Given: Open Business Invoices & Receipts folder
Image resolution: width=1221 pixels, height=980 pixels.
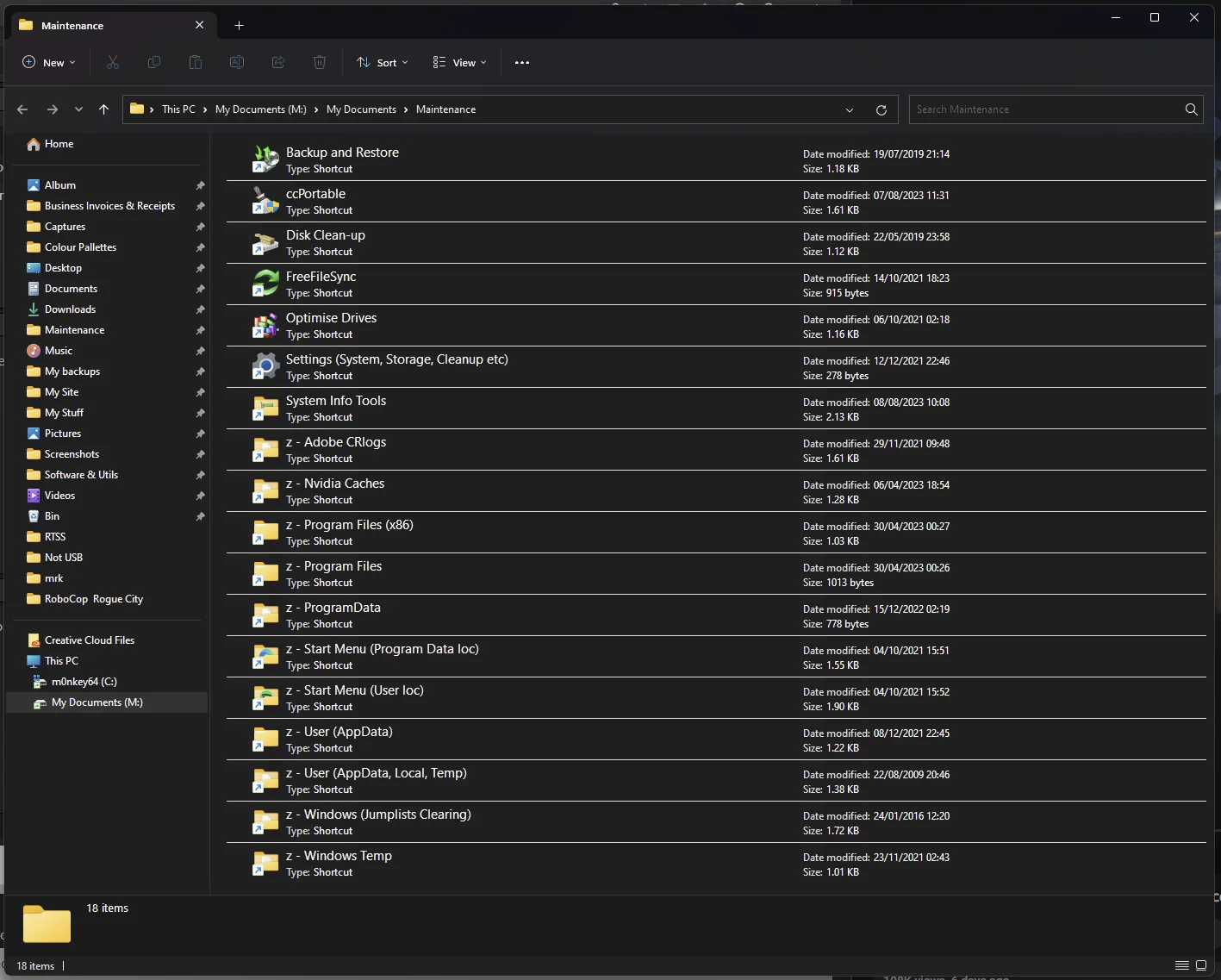Looking at the screenshot, I should pyautogui.click(x=109, y=206).
